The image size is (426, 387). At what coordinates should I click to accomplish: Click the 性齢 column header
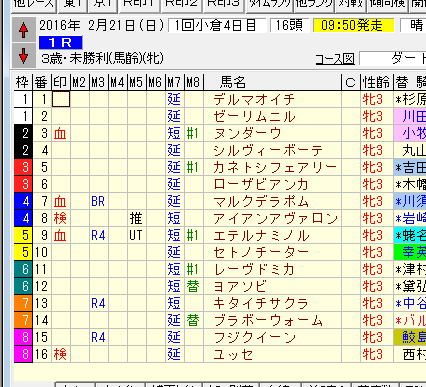coord(376,82)
